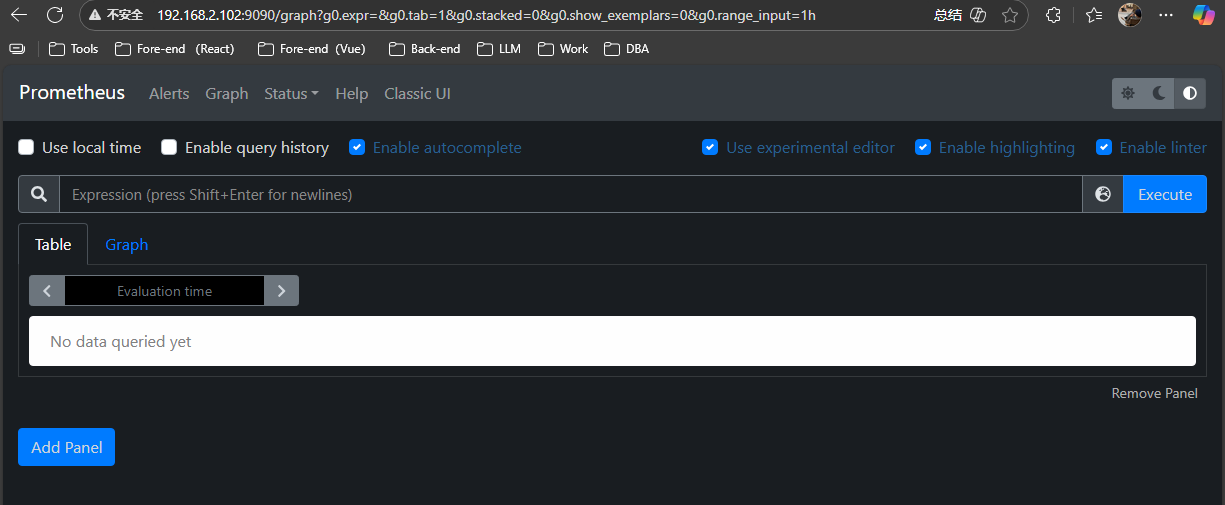Screen dimensions: 1225x505
Task: Step evaluation time backward with the left chevron
Action: coord(47,291)
